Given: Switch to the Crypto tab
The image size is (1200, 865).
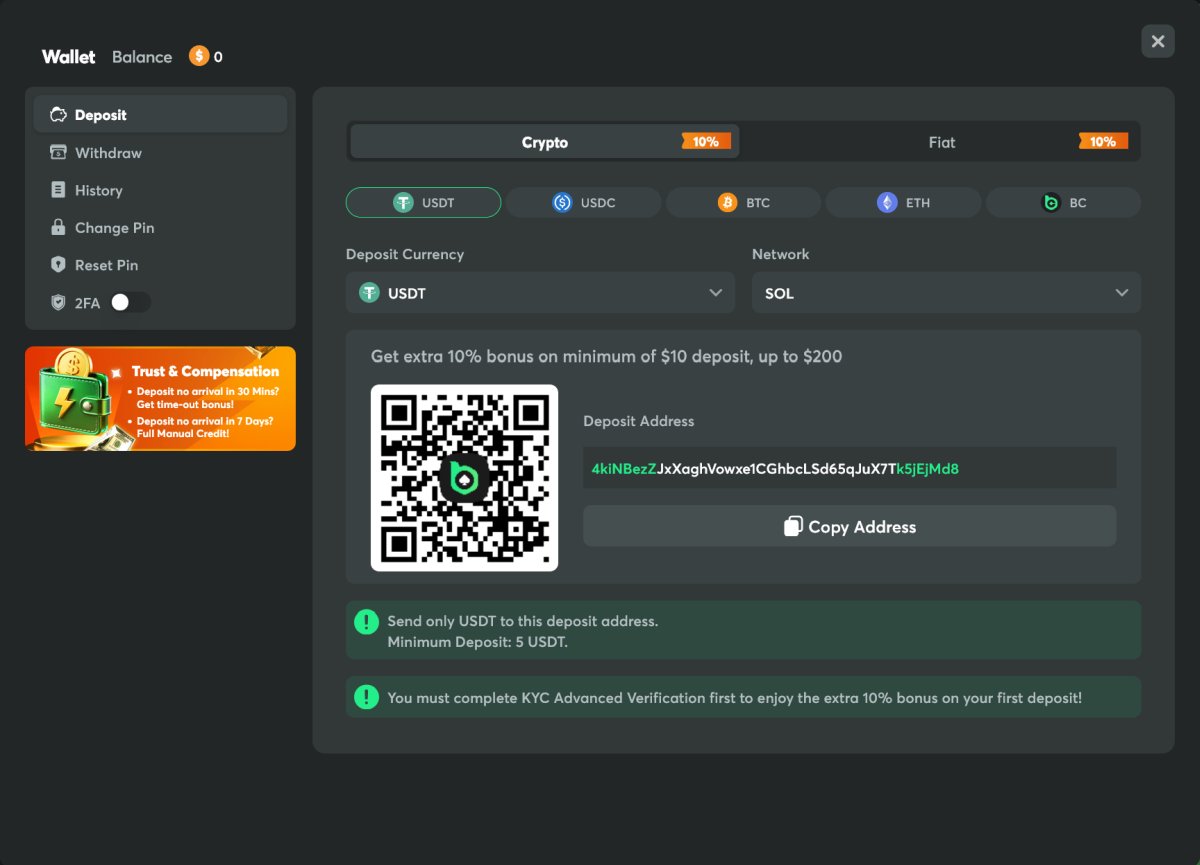Looking at the screenshot, I should coord(545,142).
